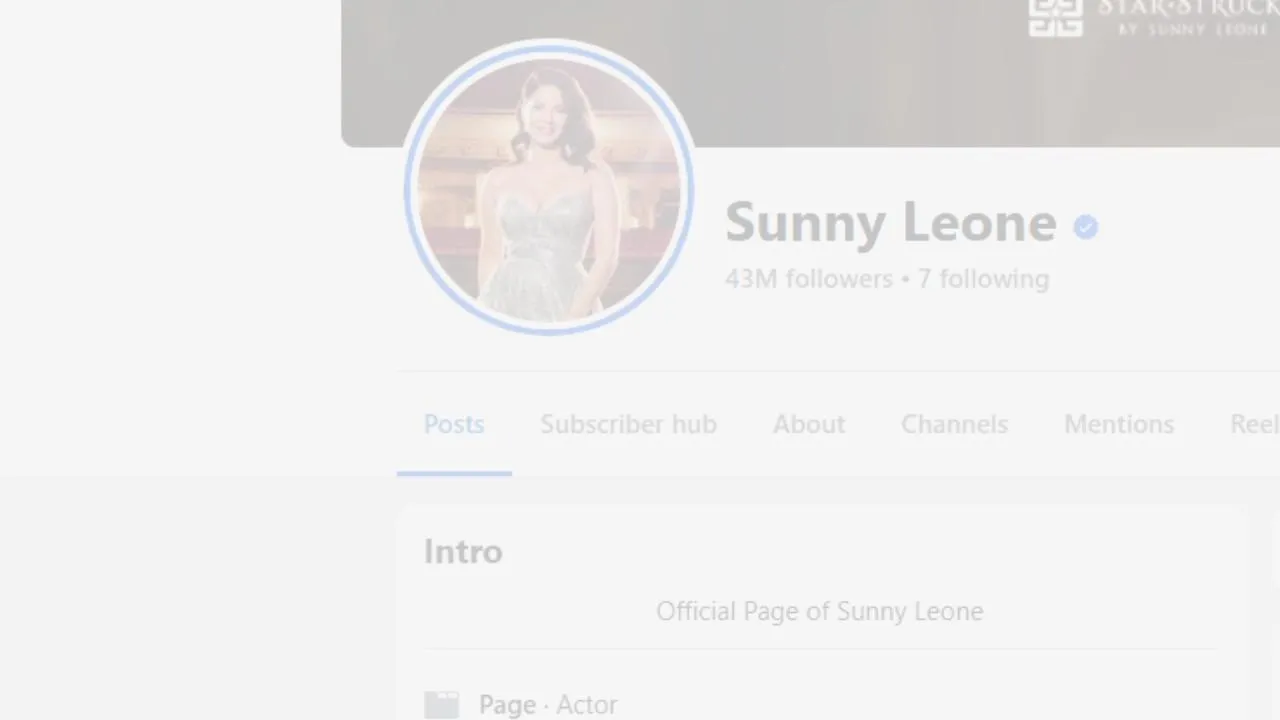The height and width of the screenshot is (720, 1280).
Task: Click the Star Struck logo on cover photo
Action: [1153, 17]
